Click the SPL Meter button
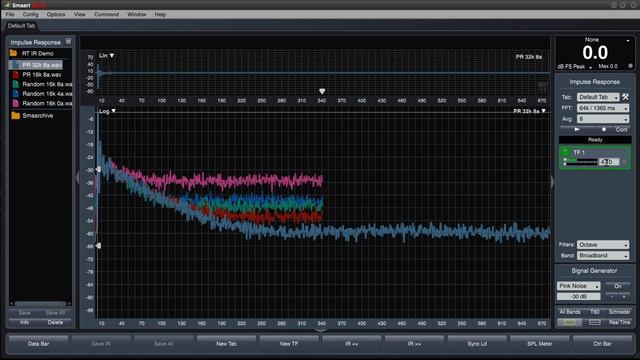The height and width of the screenshot is (360, 640). click(540, 344)
